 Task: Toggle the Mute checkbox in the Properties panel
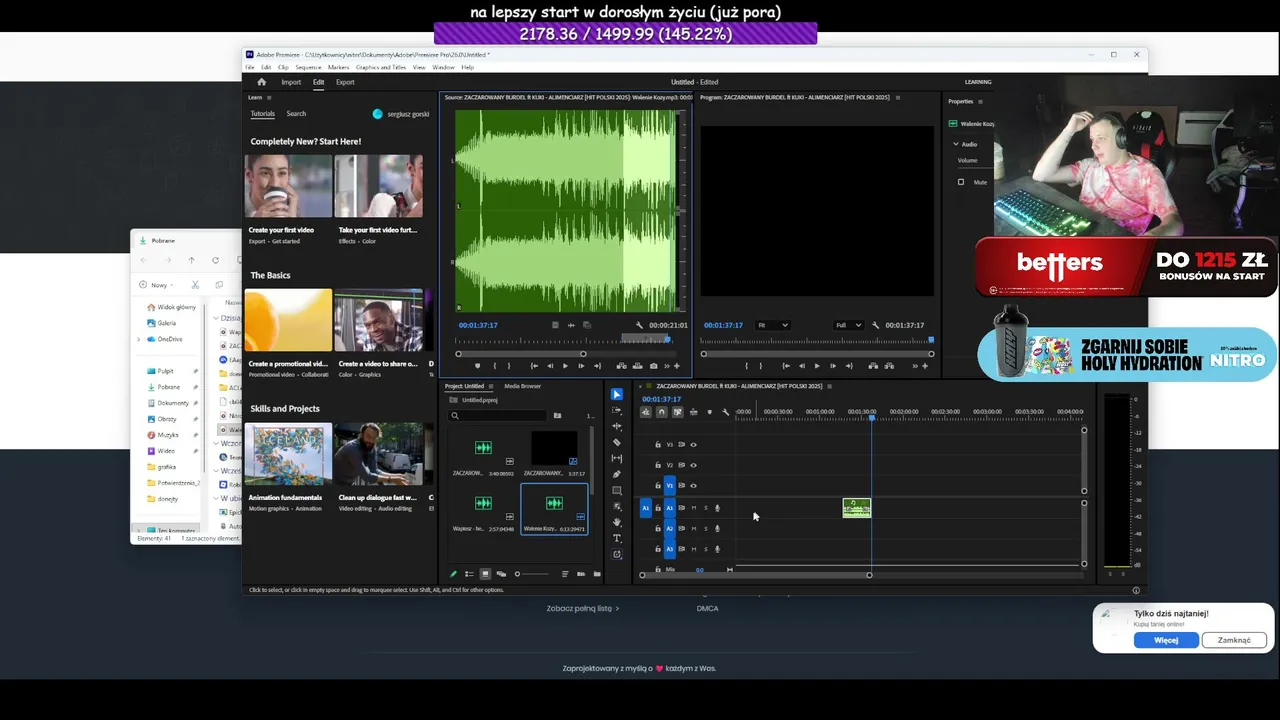coord(961,182)
